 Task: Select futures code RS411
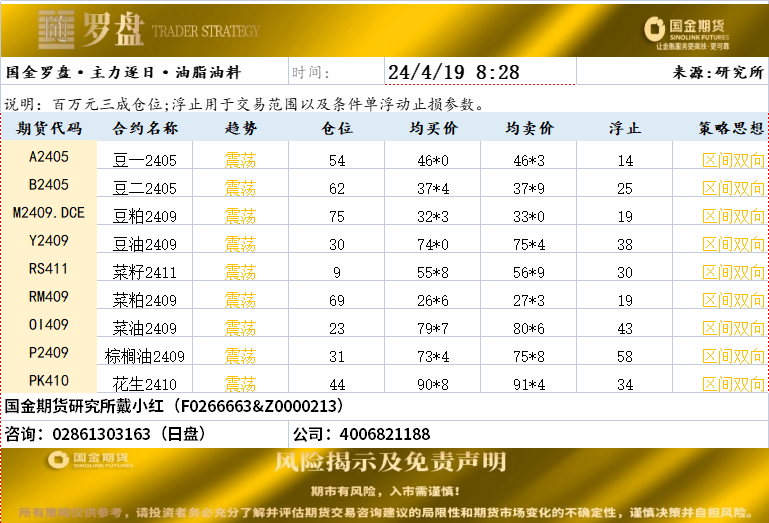49,268
